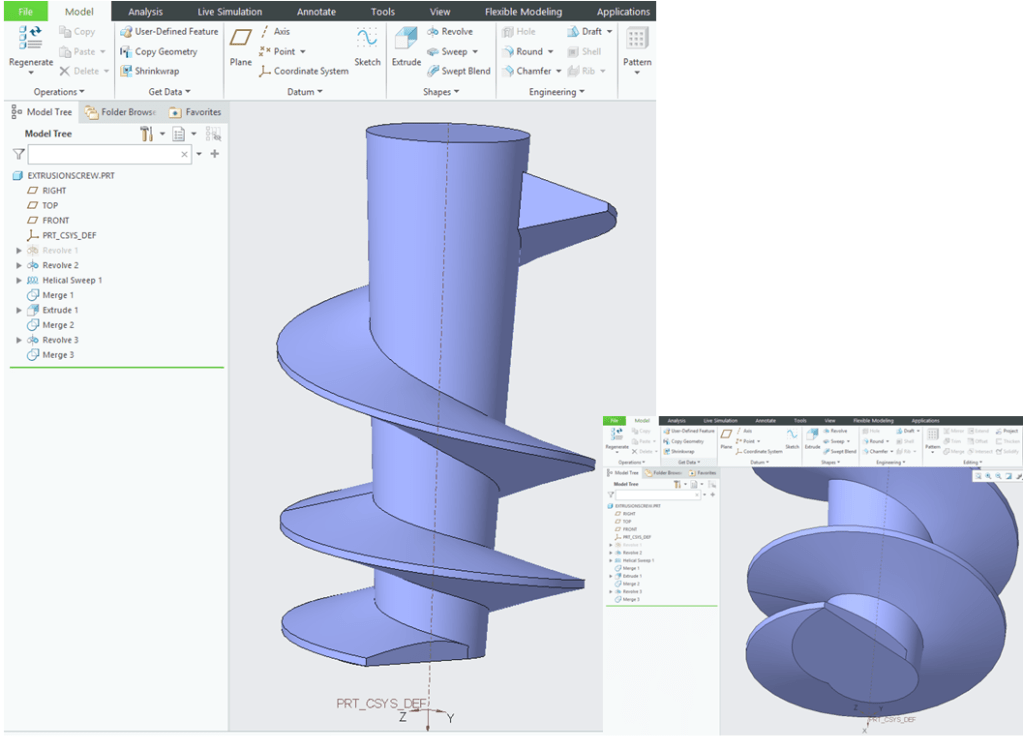This screenshot has height=750, width=1023.
Task: Open the Chamfer dropdown arrow in large ribbon
Action: click(x=560, y=71)
